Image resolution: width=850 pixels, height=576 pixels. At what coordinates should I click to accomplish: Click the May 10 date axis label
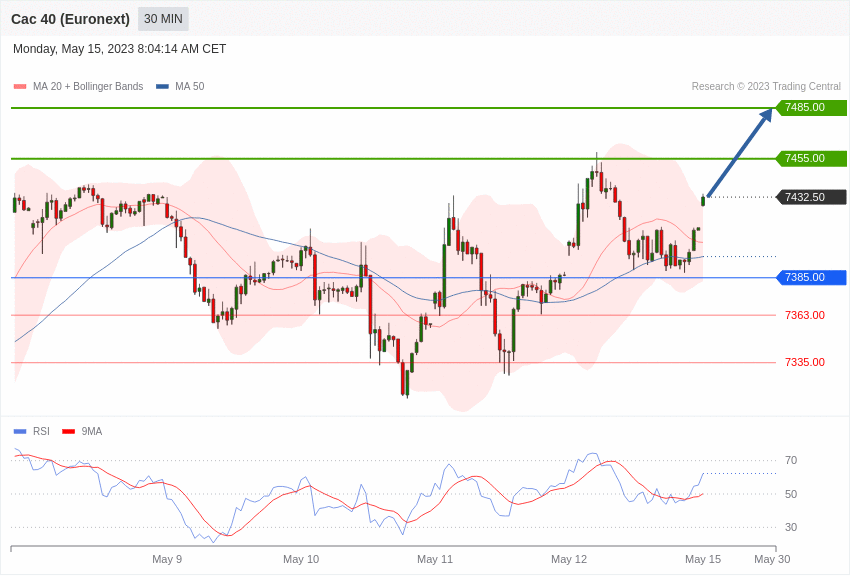tap(301, 559)
